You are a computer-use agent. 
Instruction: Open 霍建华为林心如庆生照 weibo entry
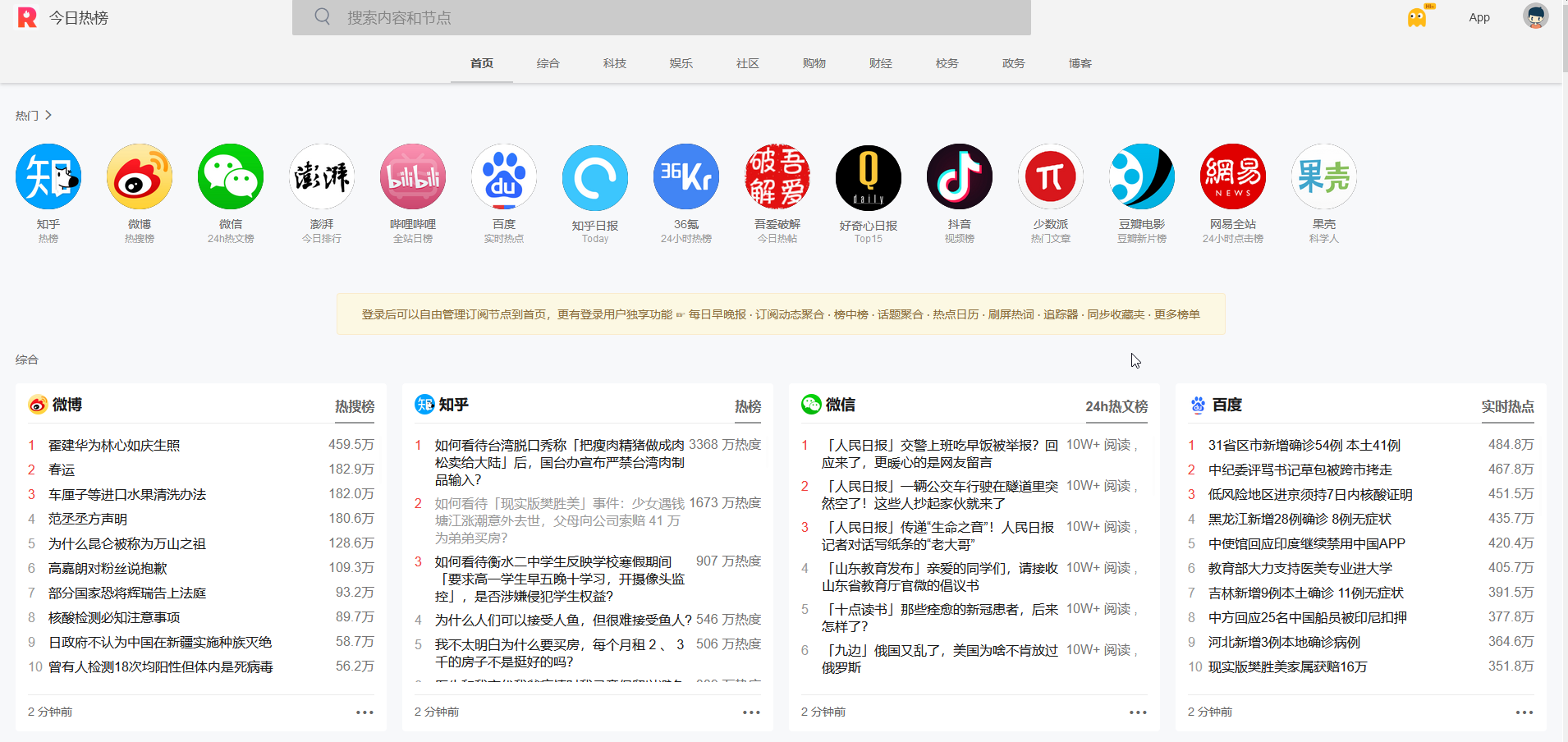114,445
